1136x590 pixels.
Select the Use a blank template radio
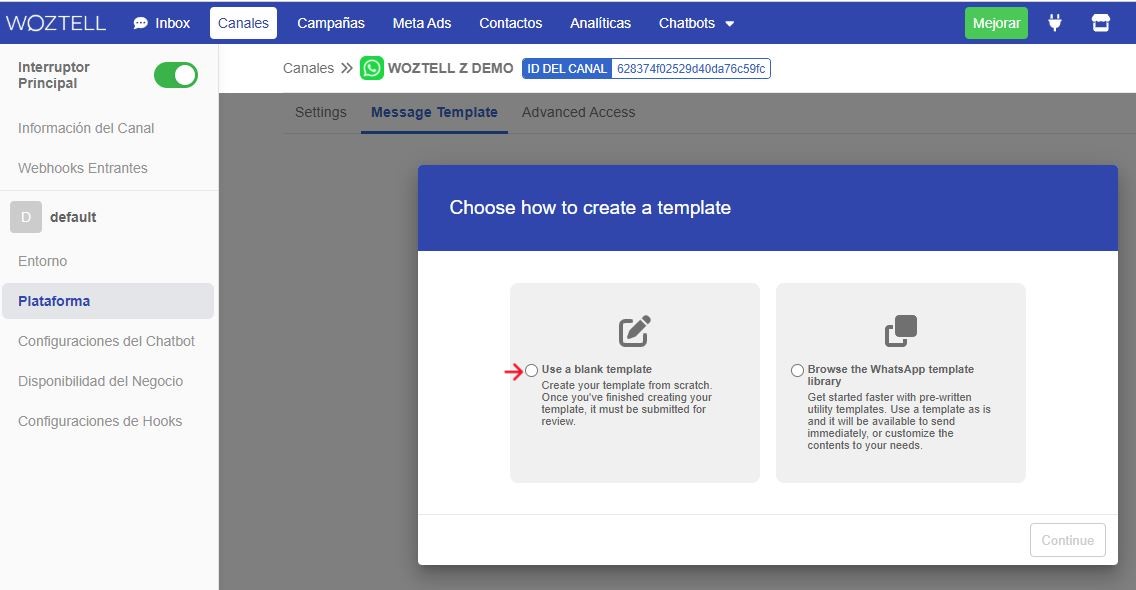point(532,370)
